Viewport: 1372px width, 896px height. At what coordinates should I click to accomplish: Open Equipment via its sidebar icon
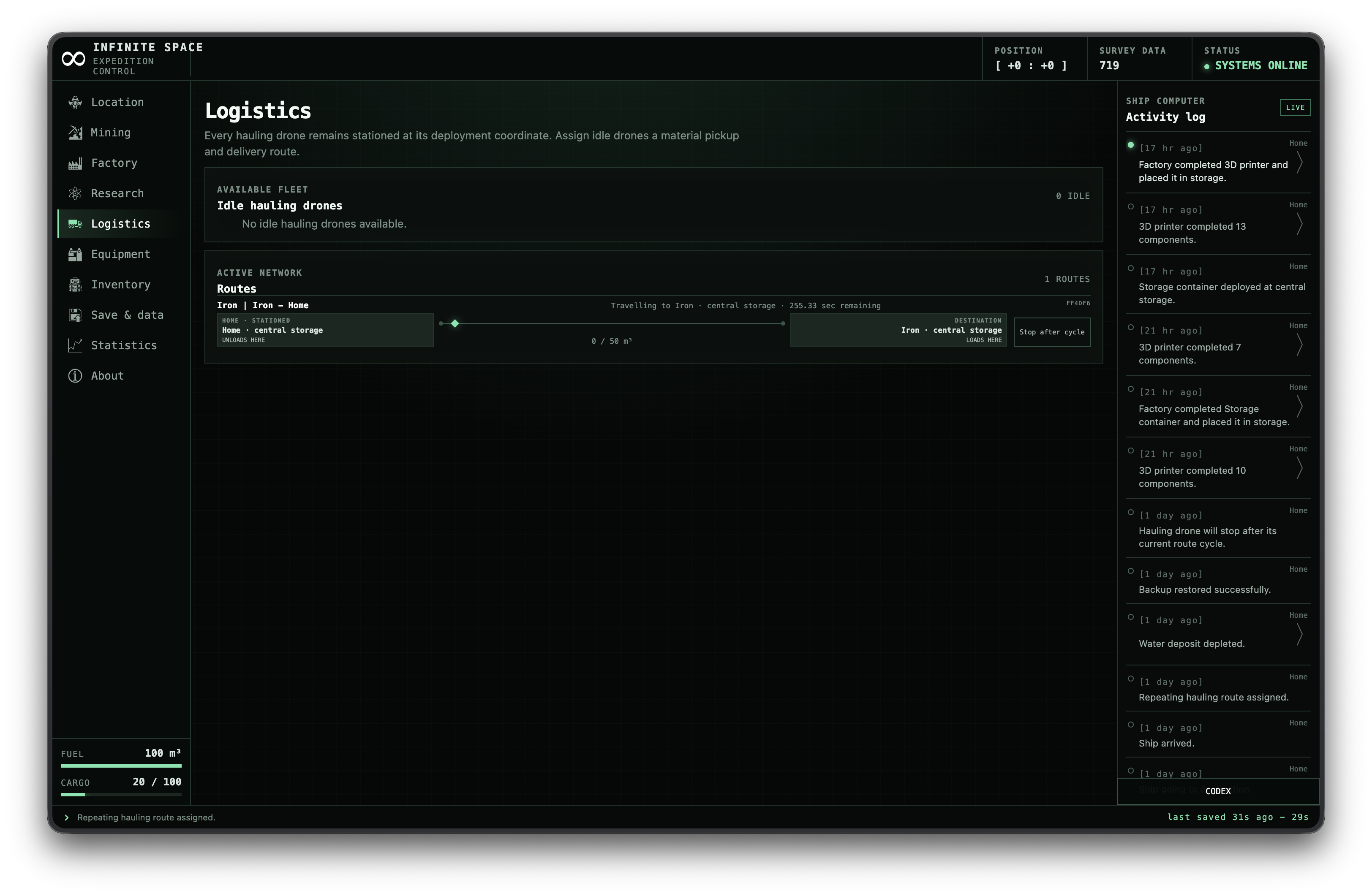click(x=75, y=254)
